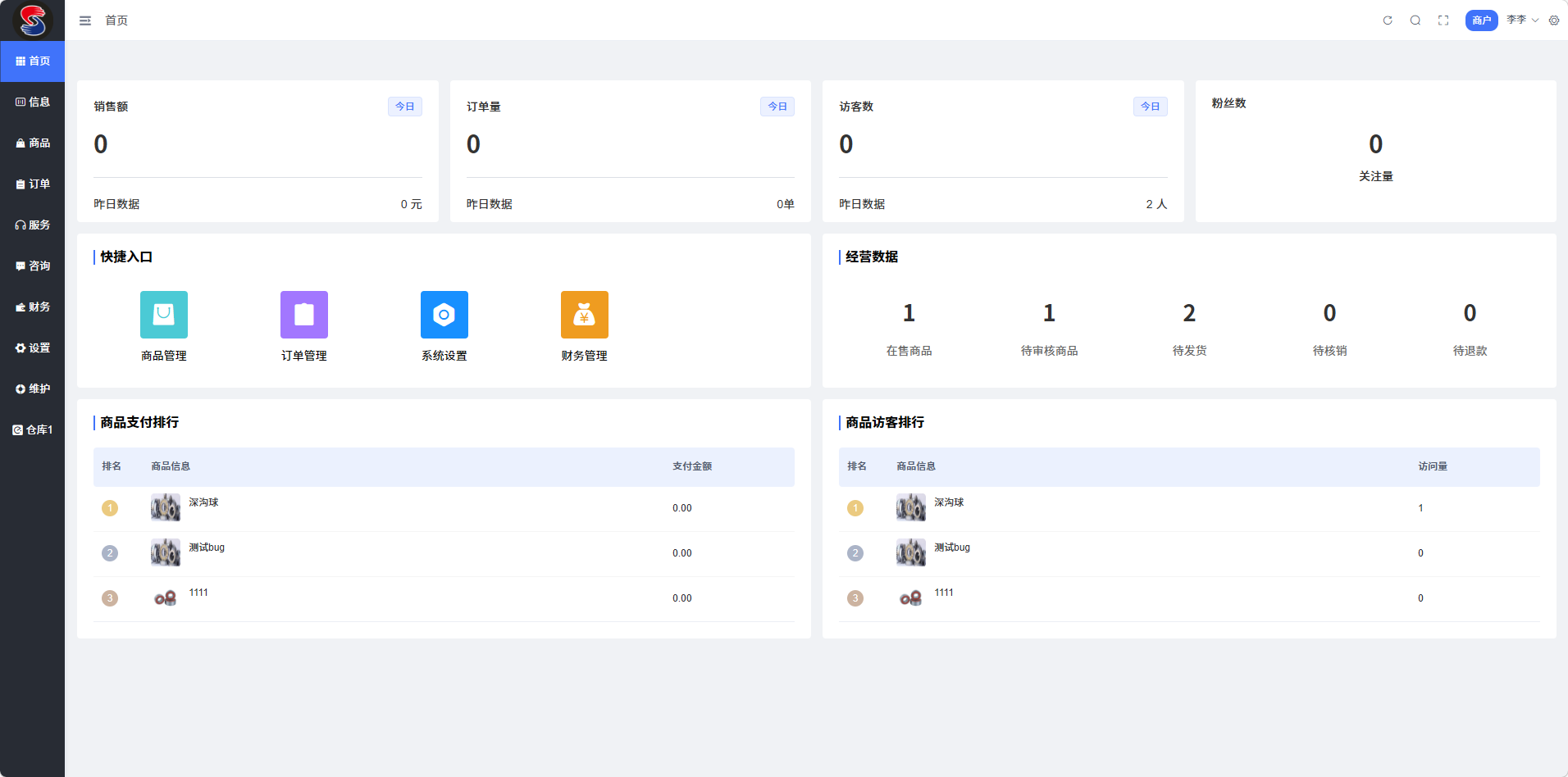Click the 待发货 count in 经营数据
Image resolution: width=1568 pixels, height=777 pixels.
(1189, 313)
